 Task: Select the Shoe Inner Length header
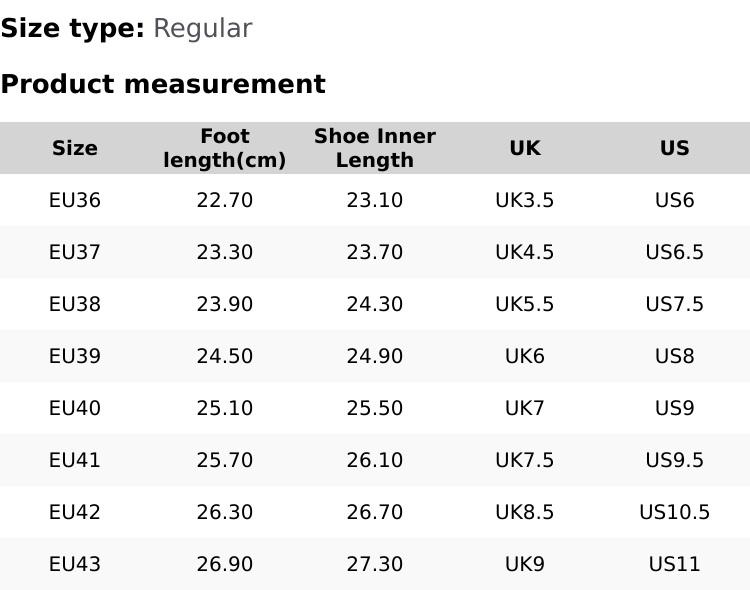[375, 148]
